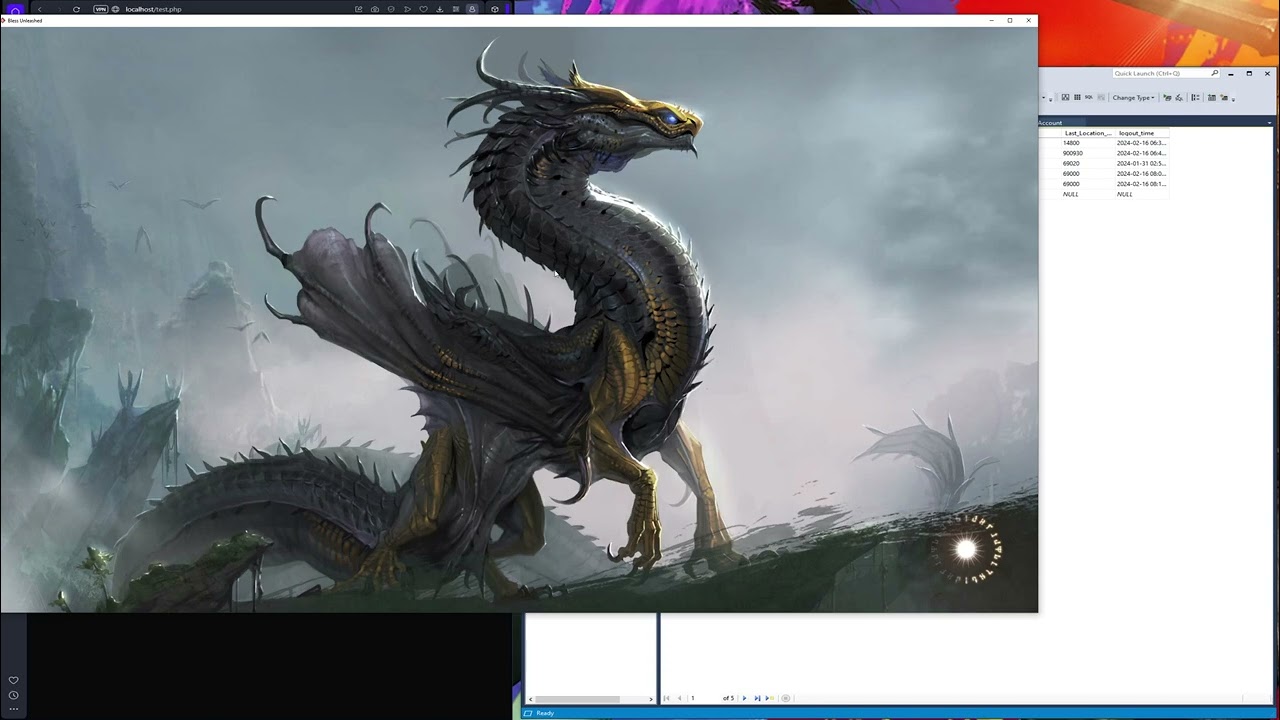1280x720 pixels.
Task: Click the Add Group By toolbar icon
Action: click(x=1196, y=98)
